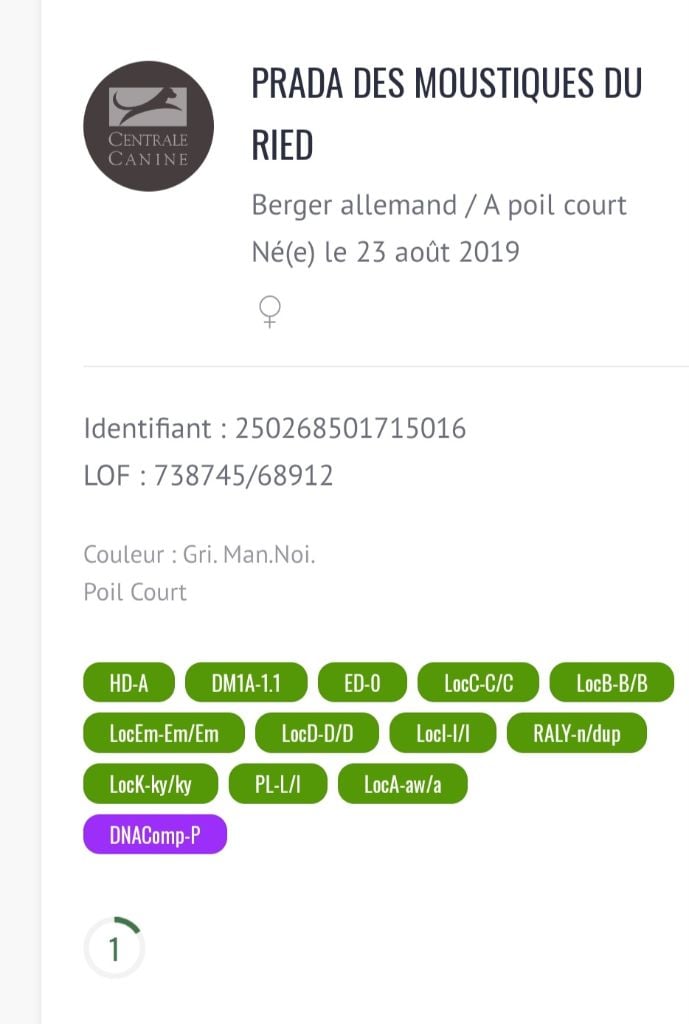This screenshot has height=1024, width=689.
Task: Select the LocEm-Em/Em badge
Action: [164, 734]
